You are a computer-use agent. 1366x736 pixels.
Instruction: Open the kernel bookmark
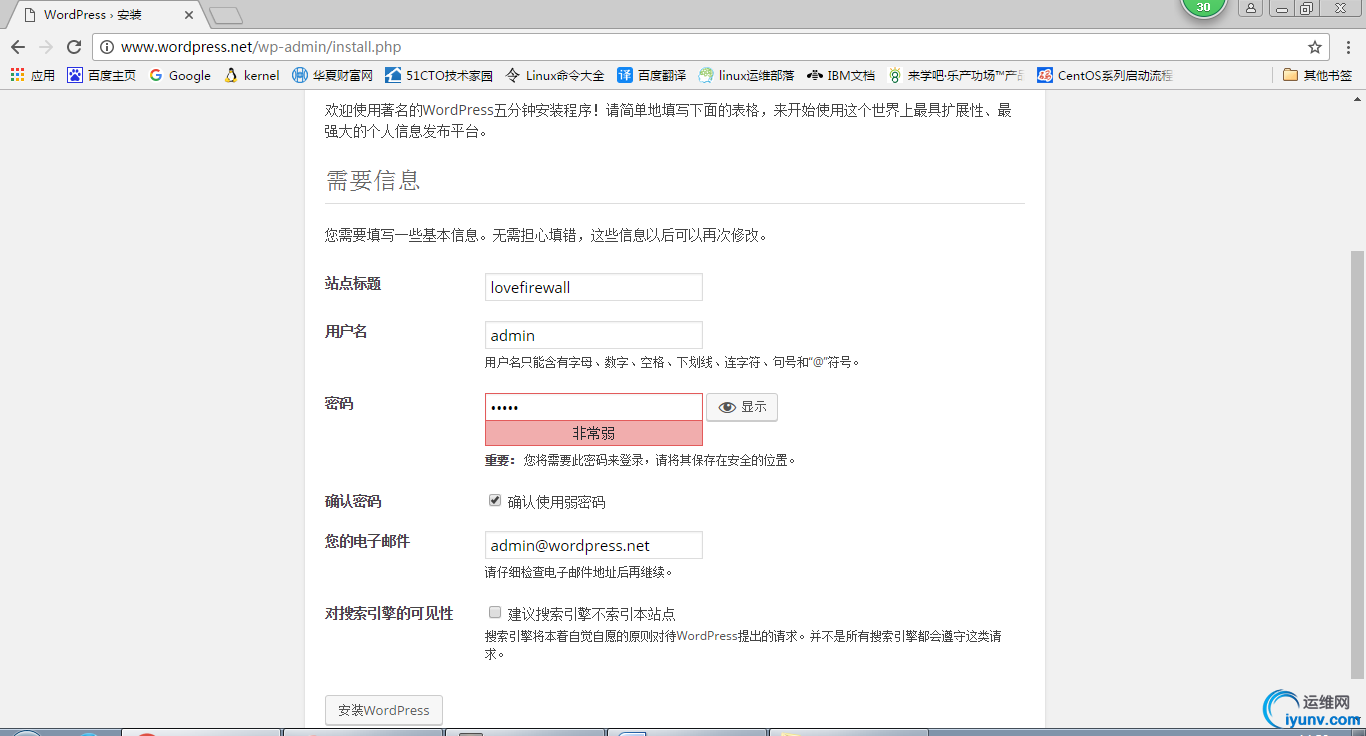(252, 75)
